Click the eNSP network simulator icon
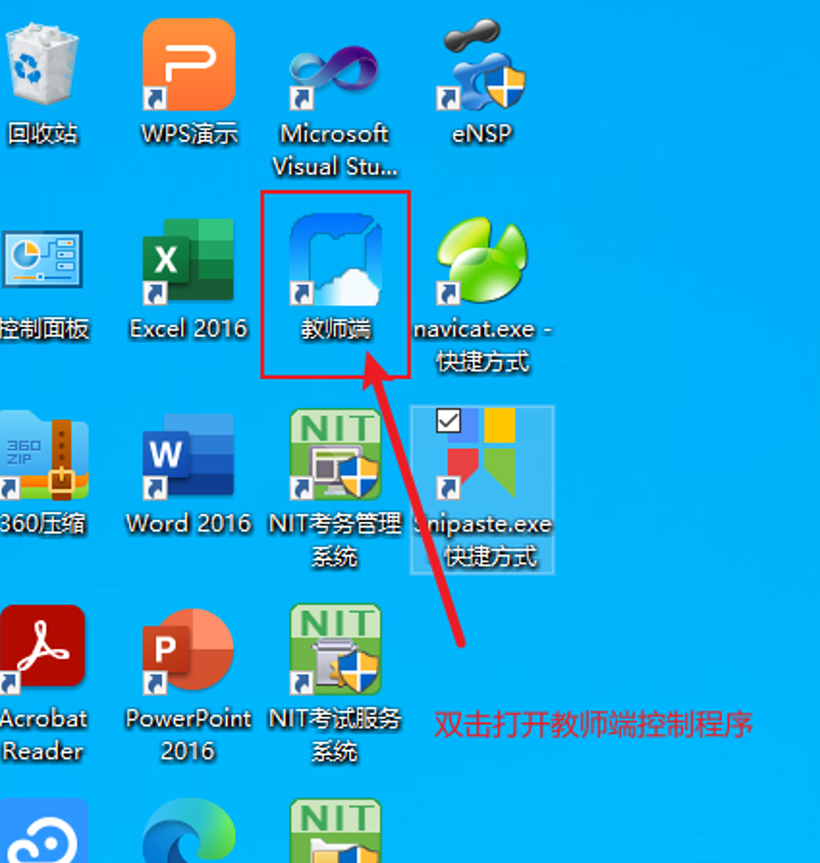 pos(483,65)
